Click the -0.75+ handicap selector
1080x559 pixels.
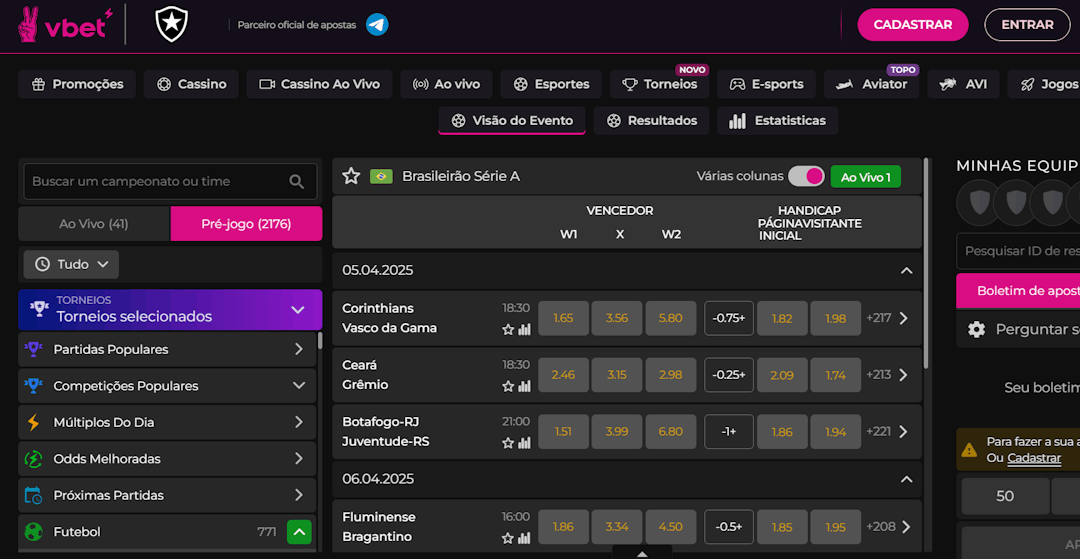729,318
